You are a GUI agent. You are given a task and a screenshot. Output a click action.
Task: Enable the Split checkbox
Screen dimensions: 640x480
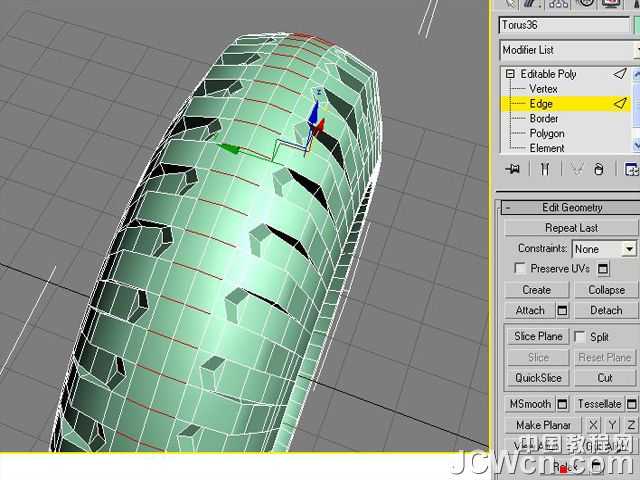(x=579, y=336)
